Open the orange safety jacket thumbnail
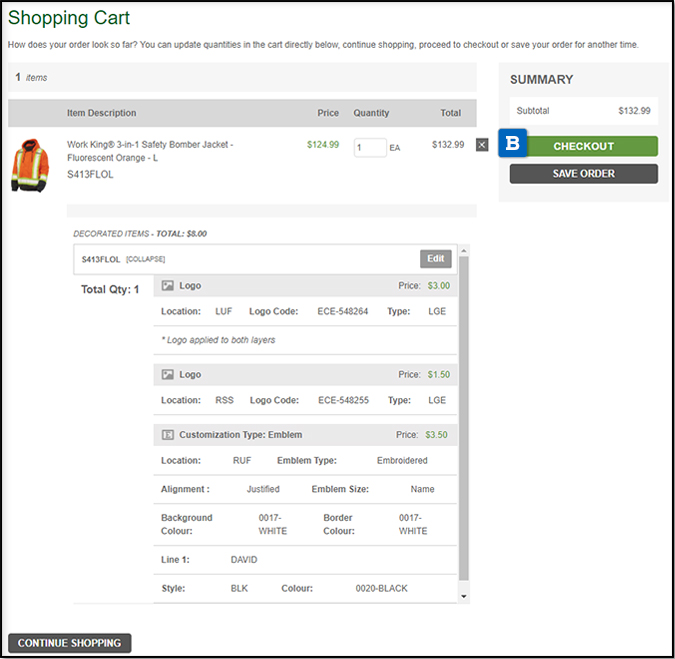Viewport: 675px width, 659px height. point(29,166)
